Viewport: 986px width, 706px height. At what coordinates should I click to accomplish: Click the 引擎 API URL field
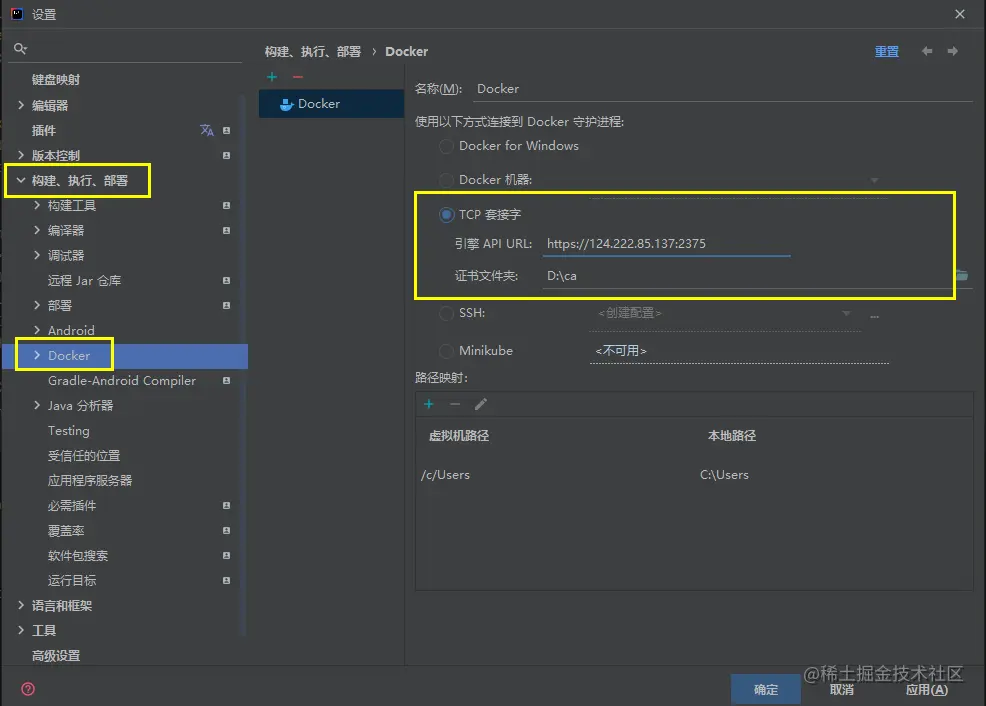pyautogui.click(x=667, y=244)
